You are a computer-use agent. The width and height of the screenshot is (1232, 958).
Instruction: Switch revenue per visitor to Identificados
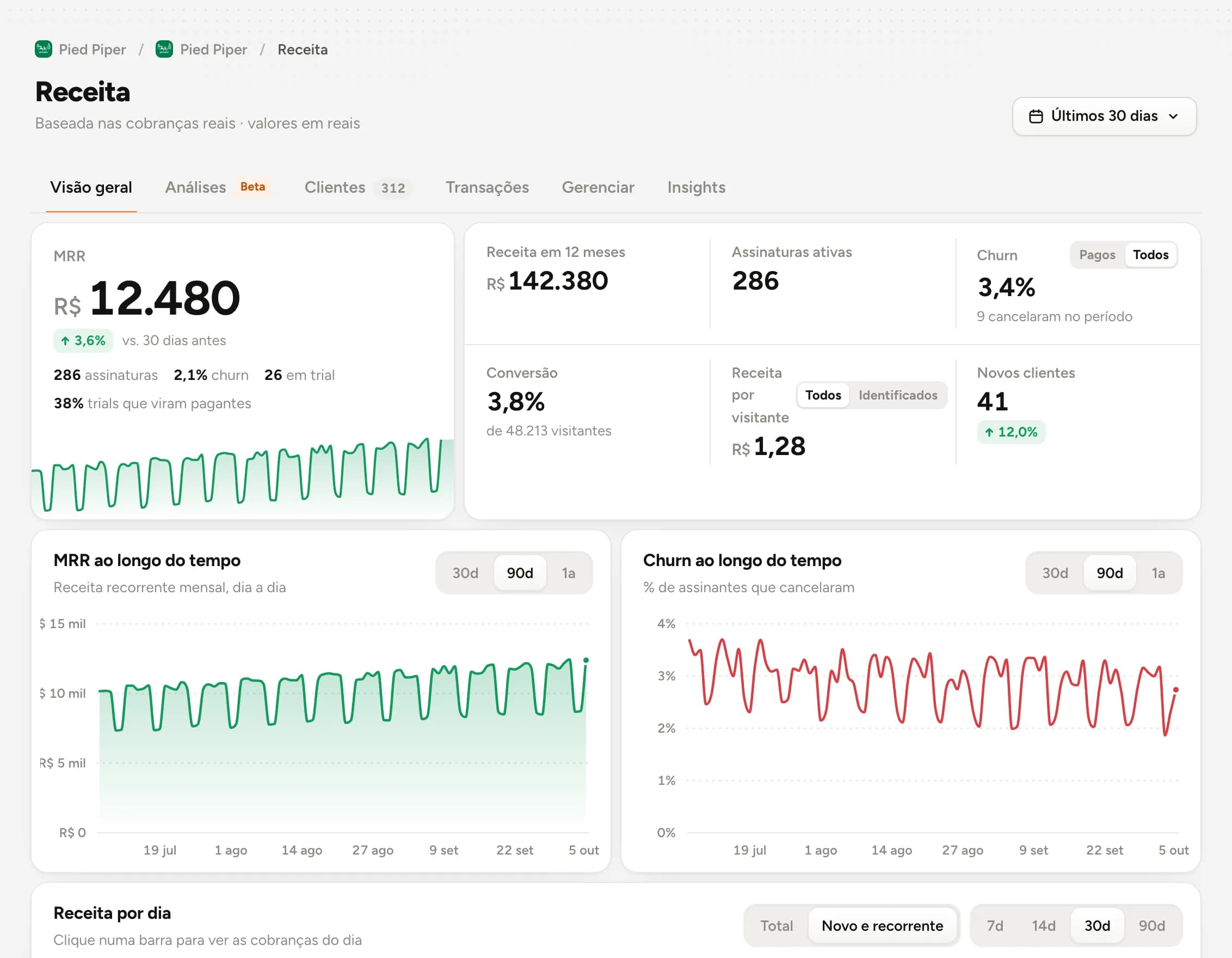[x=897, y=395]
